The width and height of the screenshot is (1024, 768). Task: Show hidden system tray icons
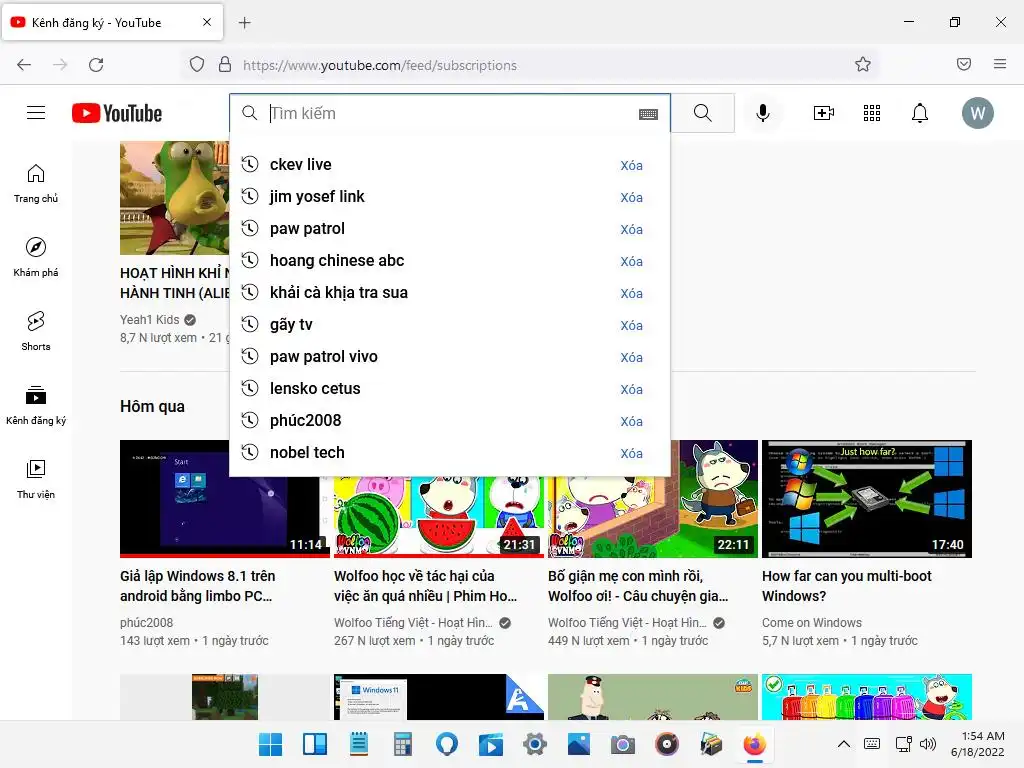click(844, 744)
